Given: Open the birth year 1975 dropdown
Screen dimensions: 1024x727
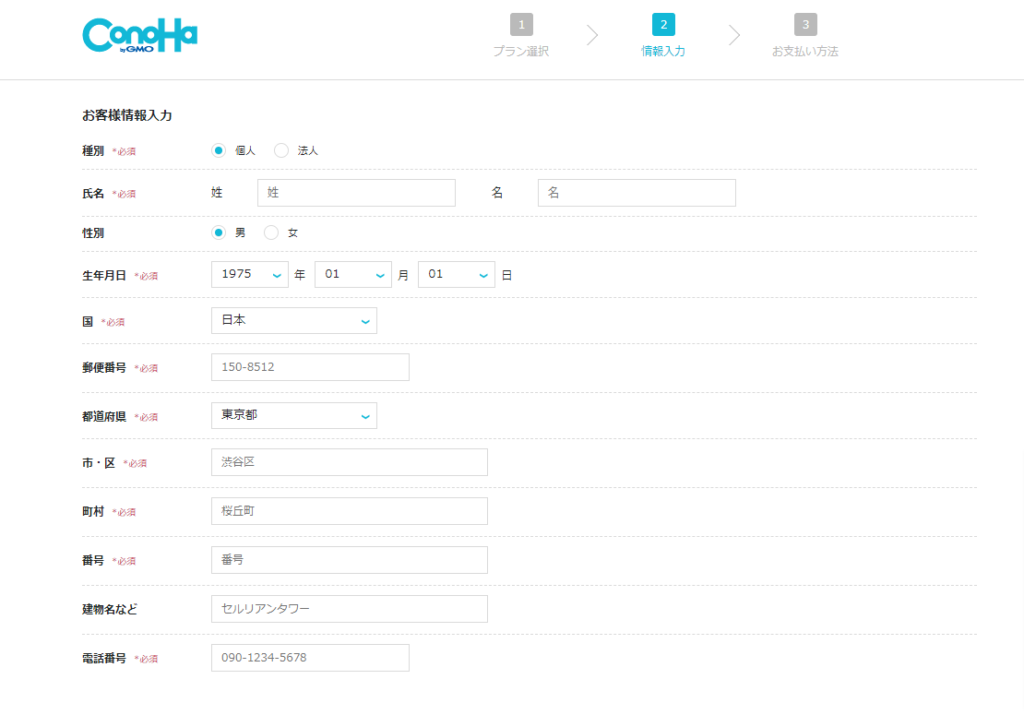Looking at the screenshot, I should (249, 274).
